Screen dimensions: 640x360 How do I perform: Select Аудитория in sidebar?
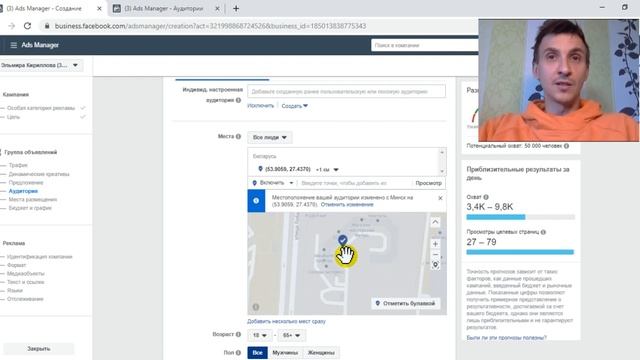coord(23,191)
